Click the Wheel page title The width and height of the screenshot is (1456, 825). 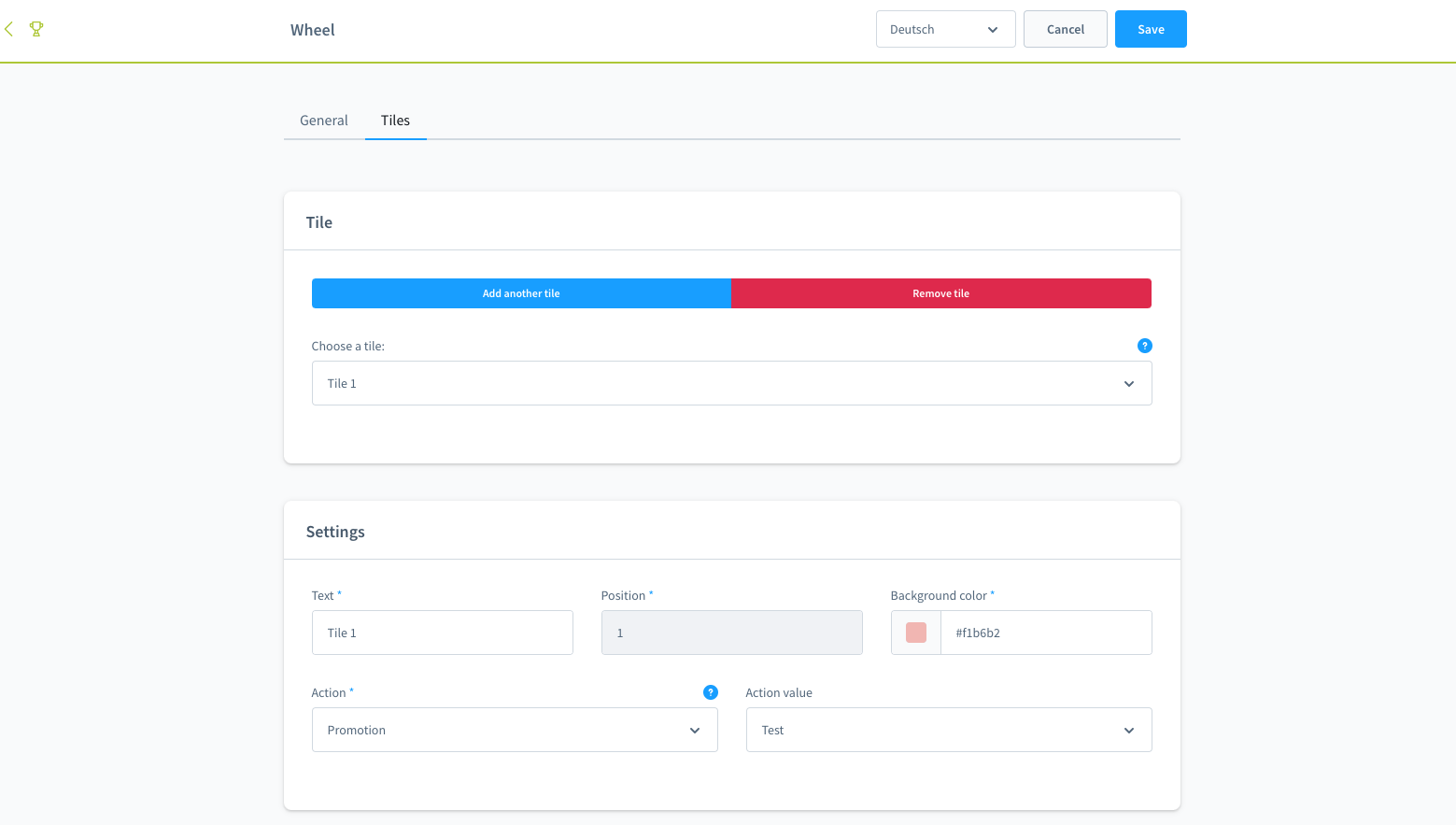tap(312, 30)
